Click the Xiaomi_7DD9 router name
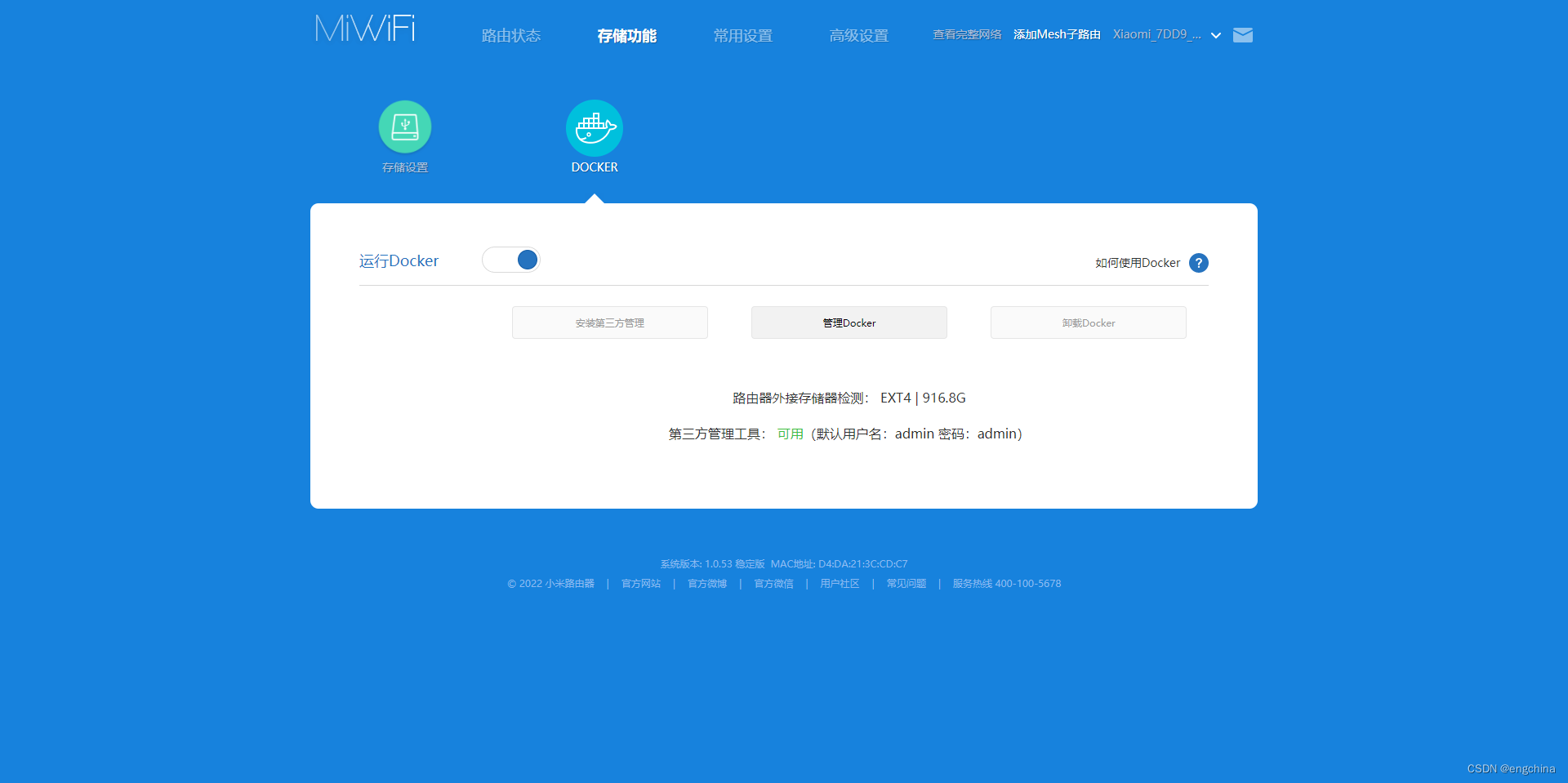 (x=1156, y=34)
